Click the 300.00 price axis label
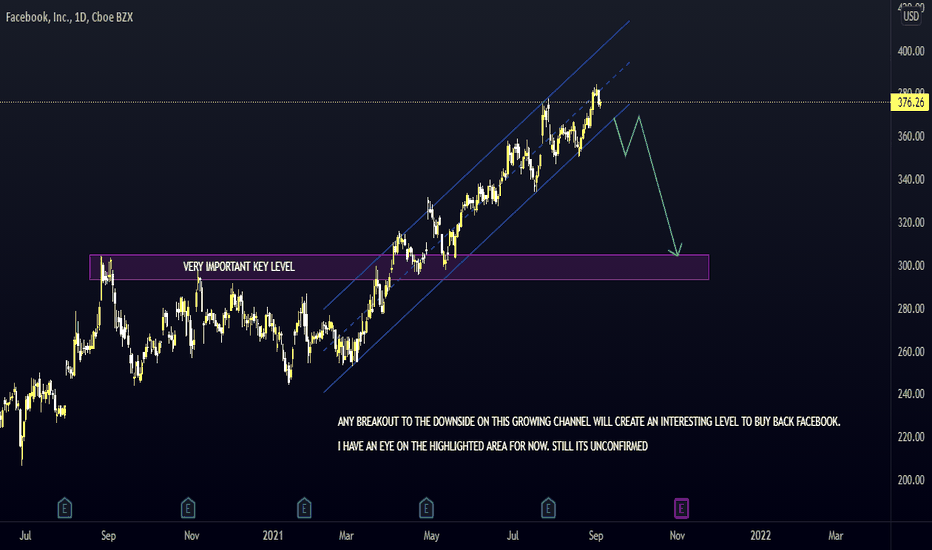932x550 pixels. click(911, 266)
